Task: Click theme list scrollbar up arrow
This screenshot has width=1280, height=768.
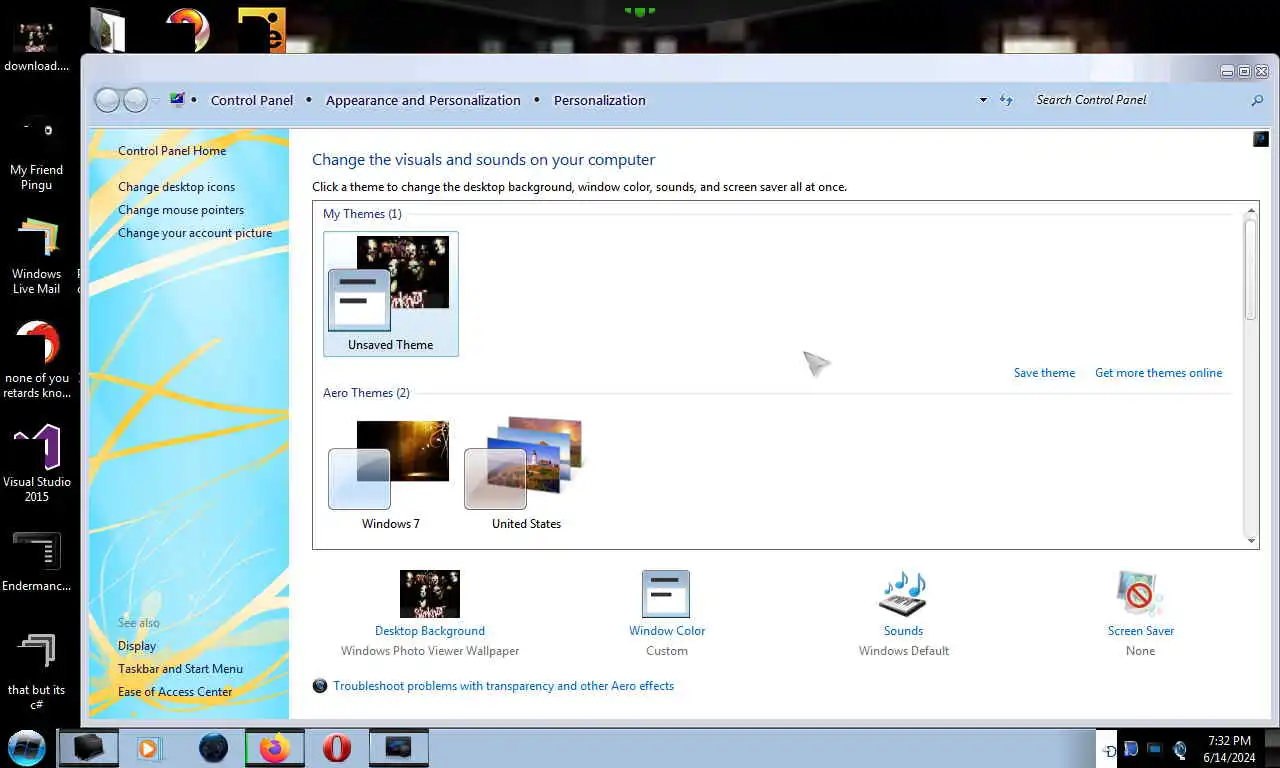Action: pos(1250,211)
